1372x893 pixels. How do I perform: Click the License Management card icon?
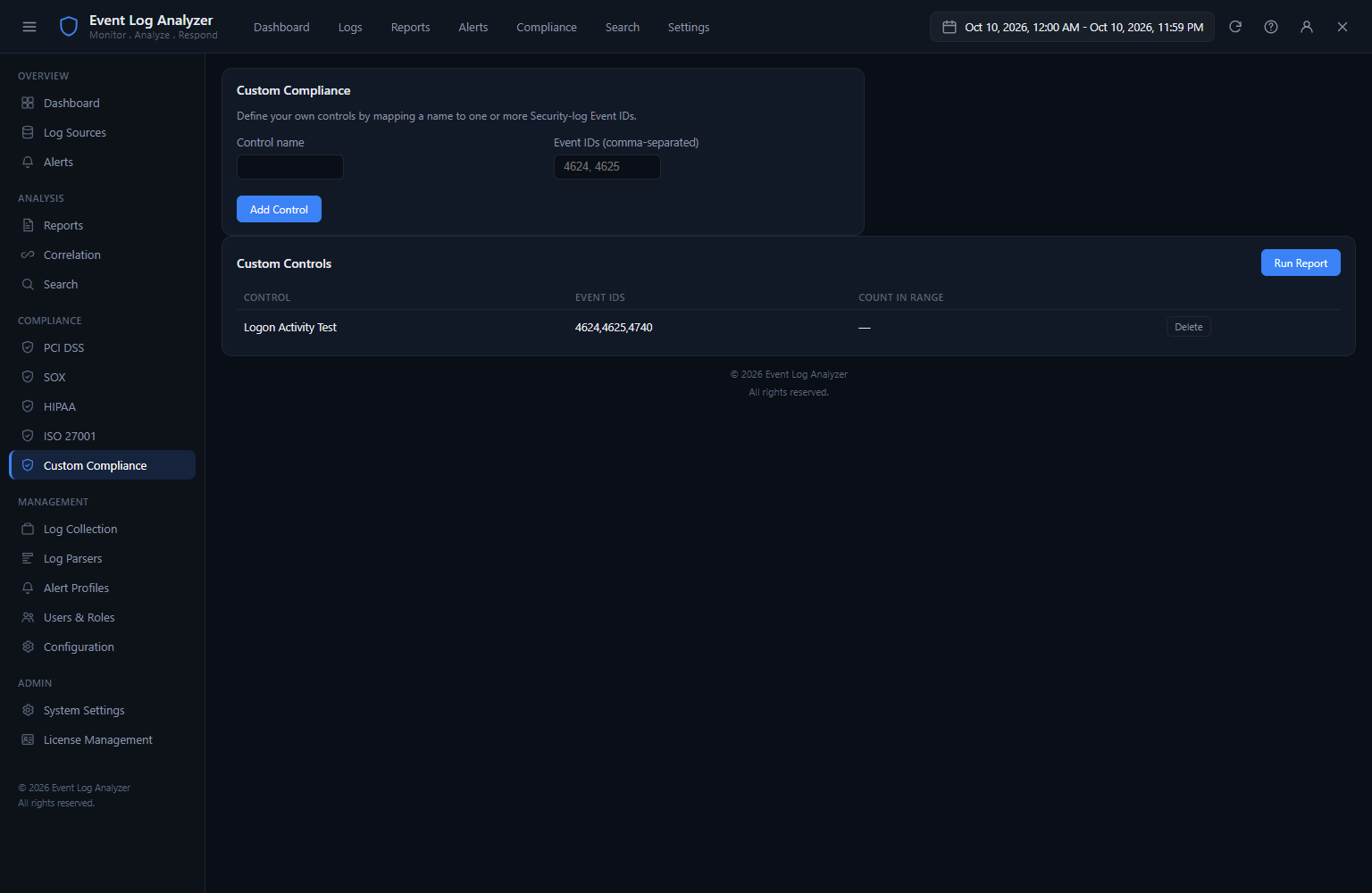28,739
